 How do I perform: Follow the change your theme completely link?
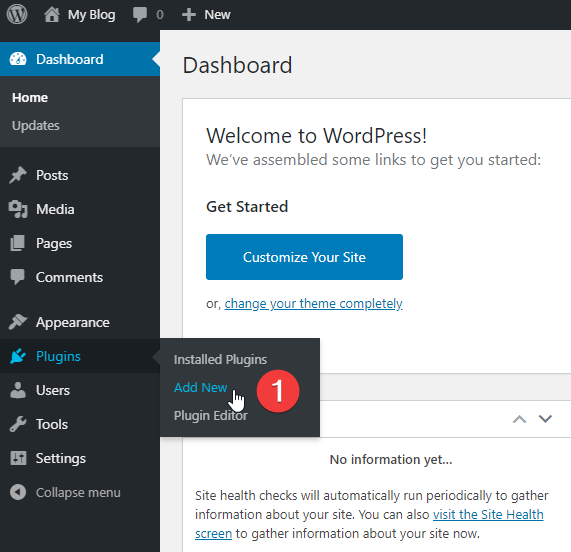(313, 303)
